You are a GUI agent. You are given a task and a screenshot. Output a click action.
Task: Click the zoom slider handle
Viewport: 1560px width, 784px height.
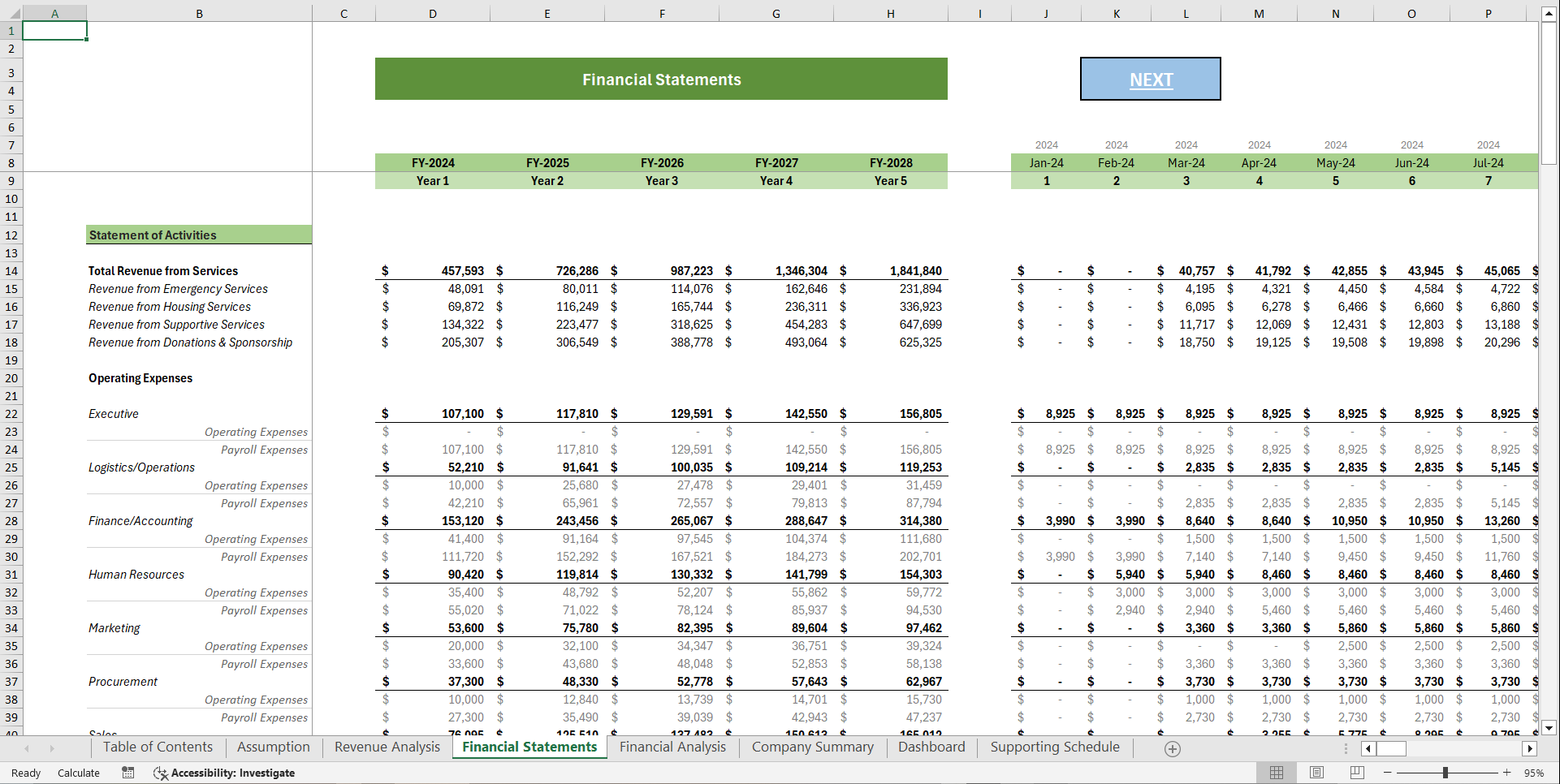click(1447, 773)
